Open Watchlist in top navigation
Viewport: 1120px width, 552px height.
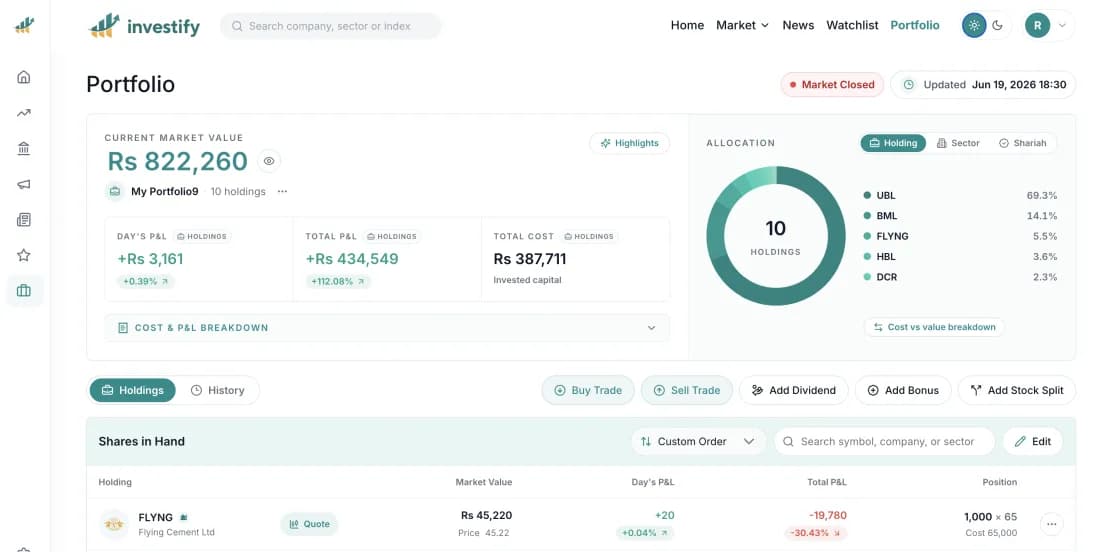[x=852, y=25]
